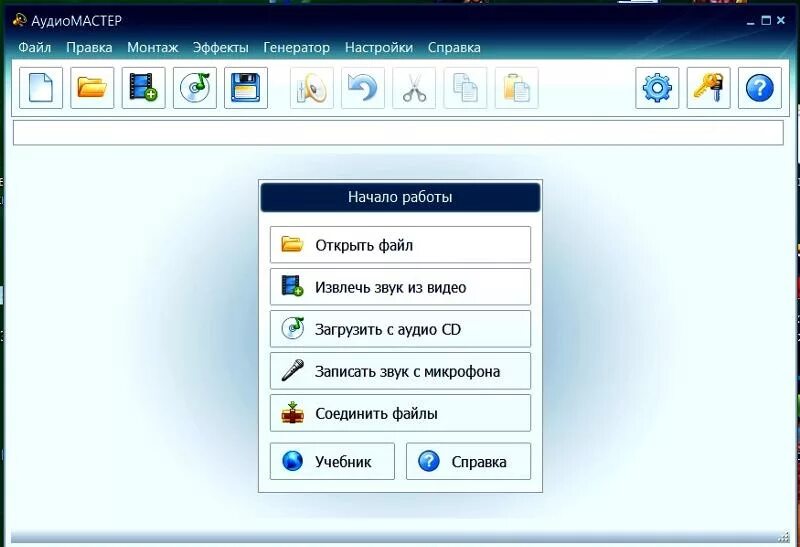
Task: Open the Настройки menu
Action: (x=379, y=47)
